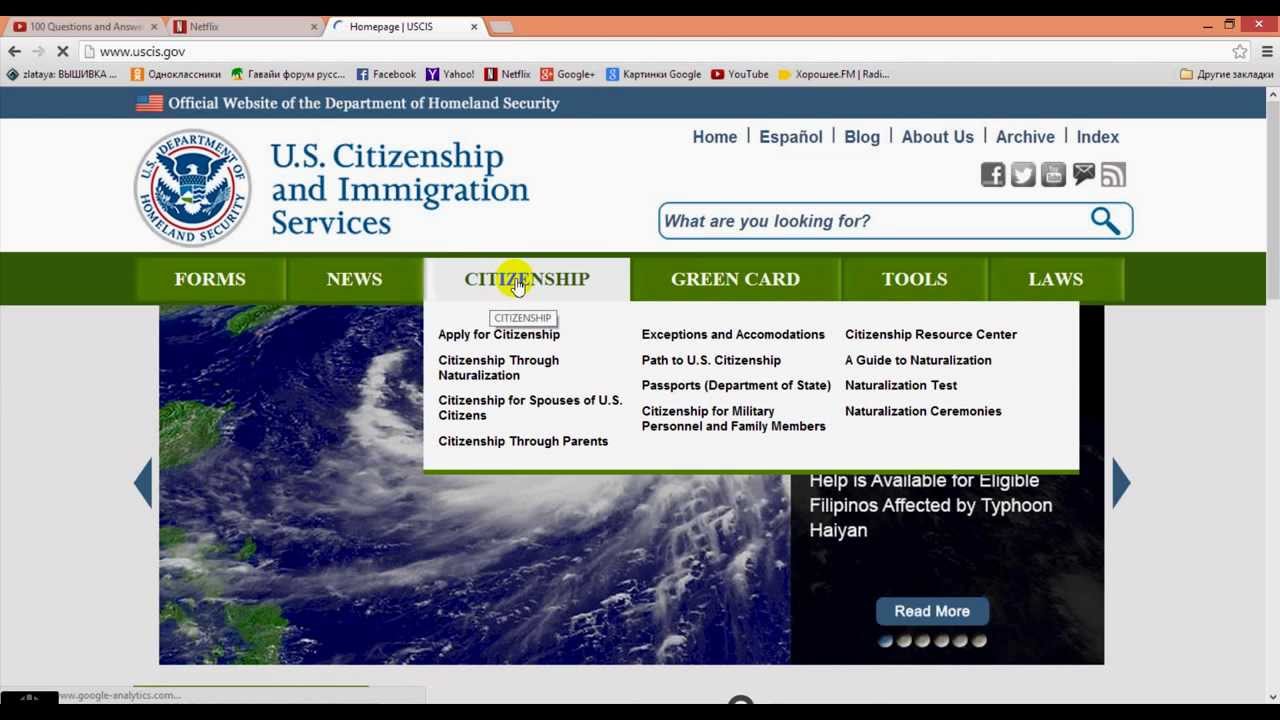Click the Archive top link
Screen dimensions: 1280x720
click(x=1025, y=137)
